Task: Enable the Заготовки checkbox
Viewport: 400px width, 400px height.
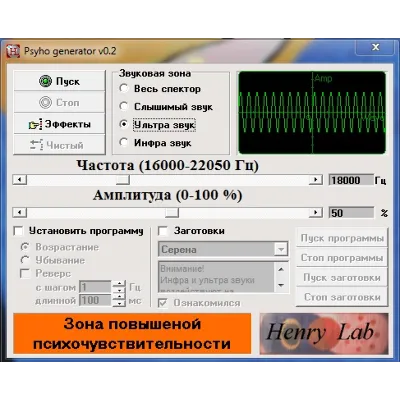Action: [x=191, y=231]
